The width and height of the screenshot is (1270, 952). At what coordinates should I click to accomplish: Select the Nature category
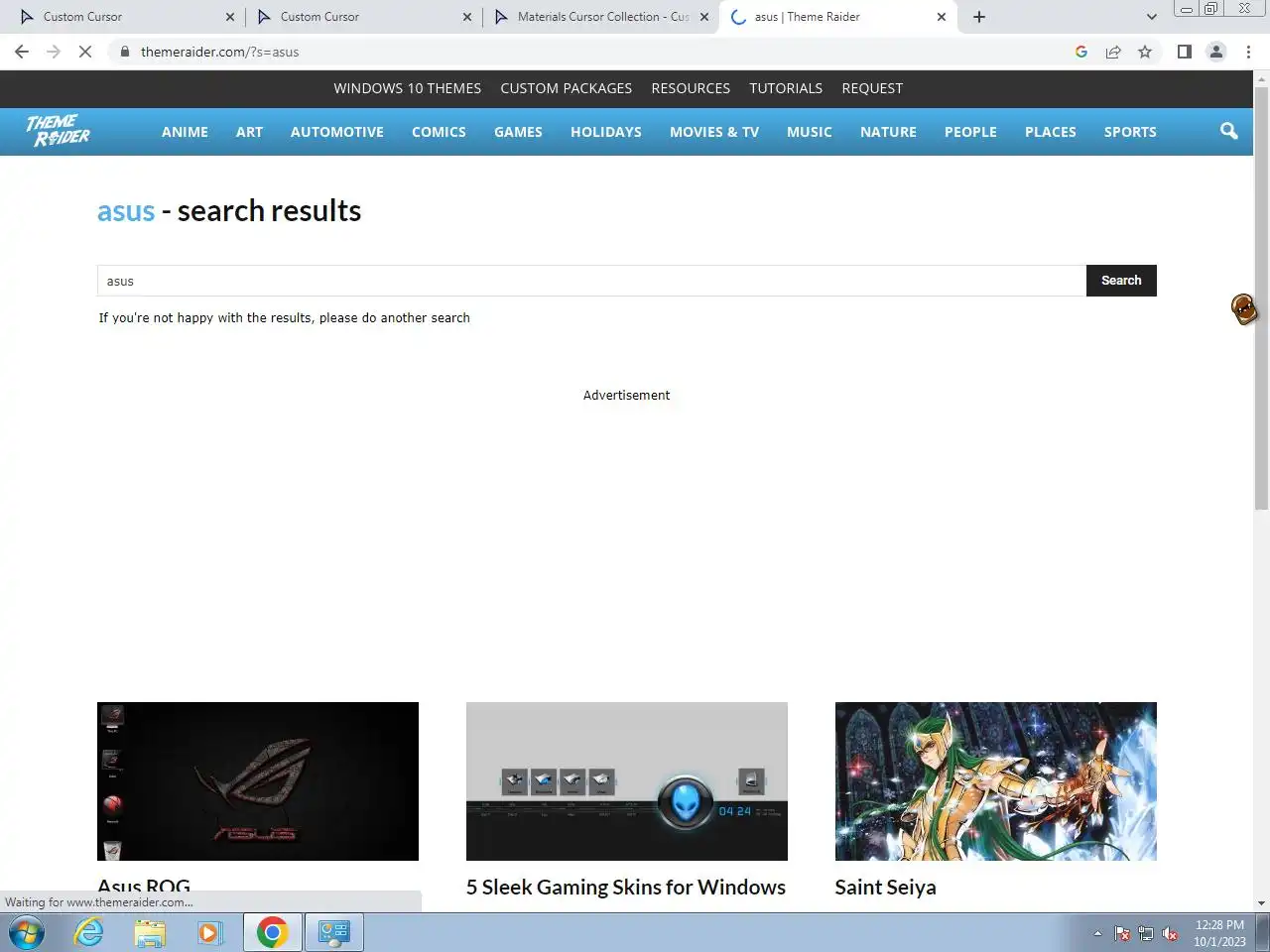tap(888, 132)
